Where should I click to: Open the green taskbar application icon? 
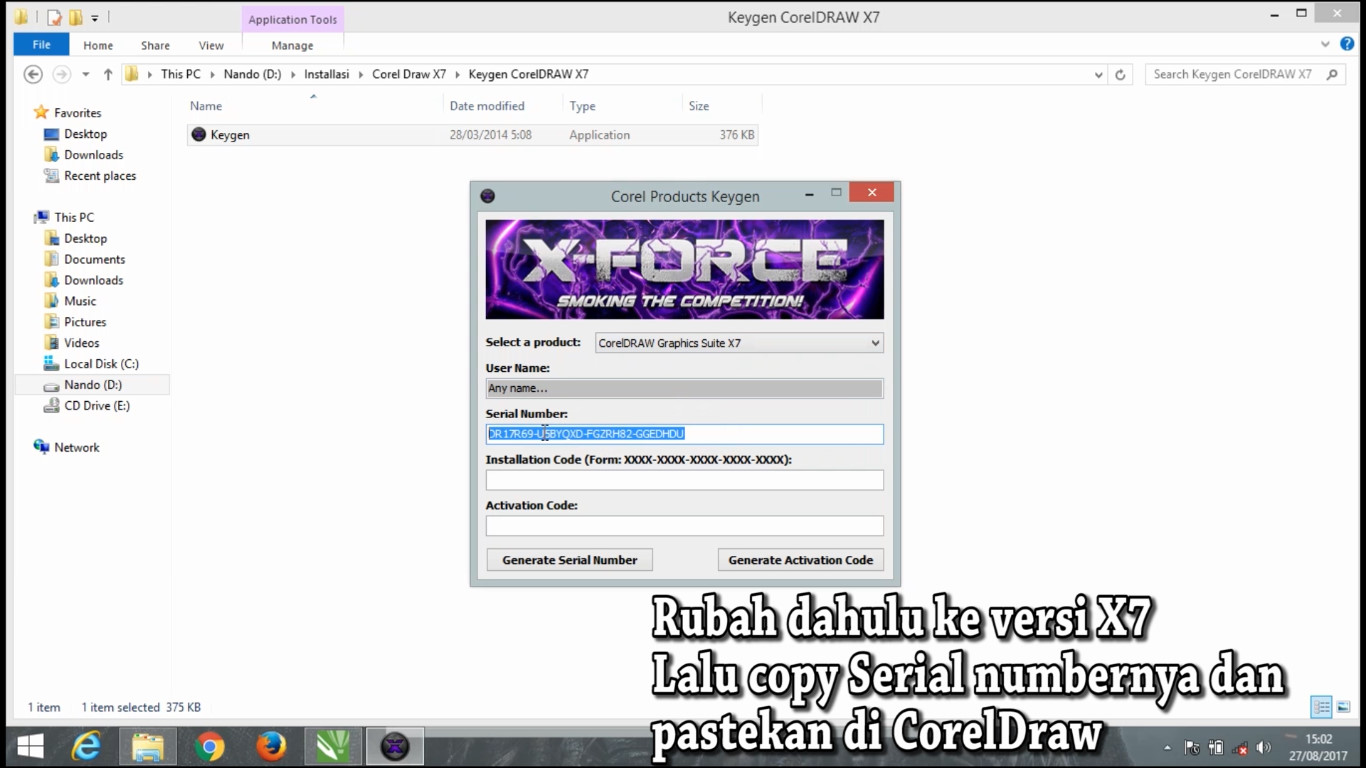tap(333, 747)
